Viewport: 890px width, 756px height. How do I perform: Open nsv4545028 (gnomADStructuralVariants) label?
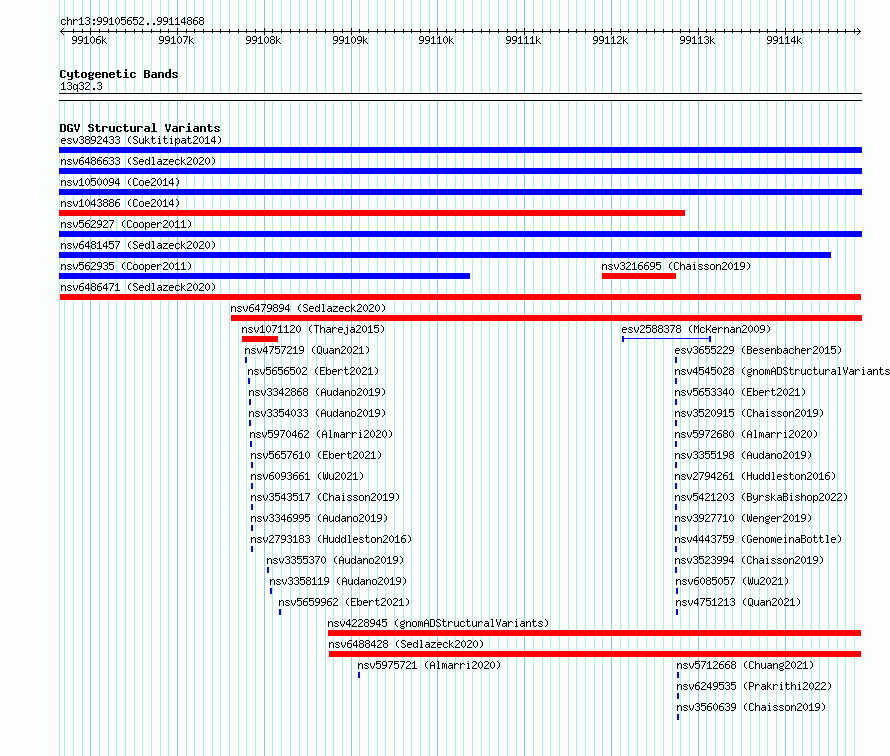(782, 371)
